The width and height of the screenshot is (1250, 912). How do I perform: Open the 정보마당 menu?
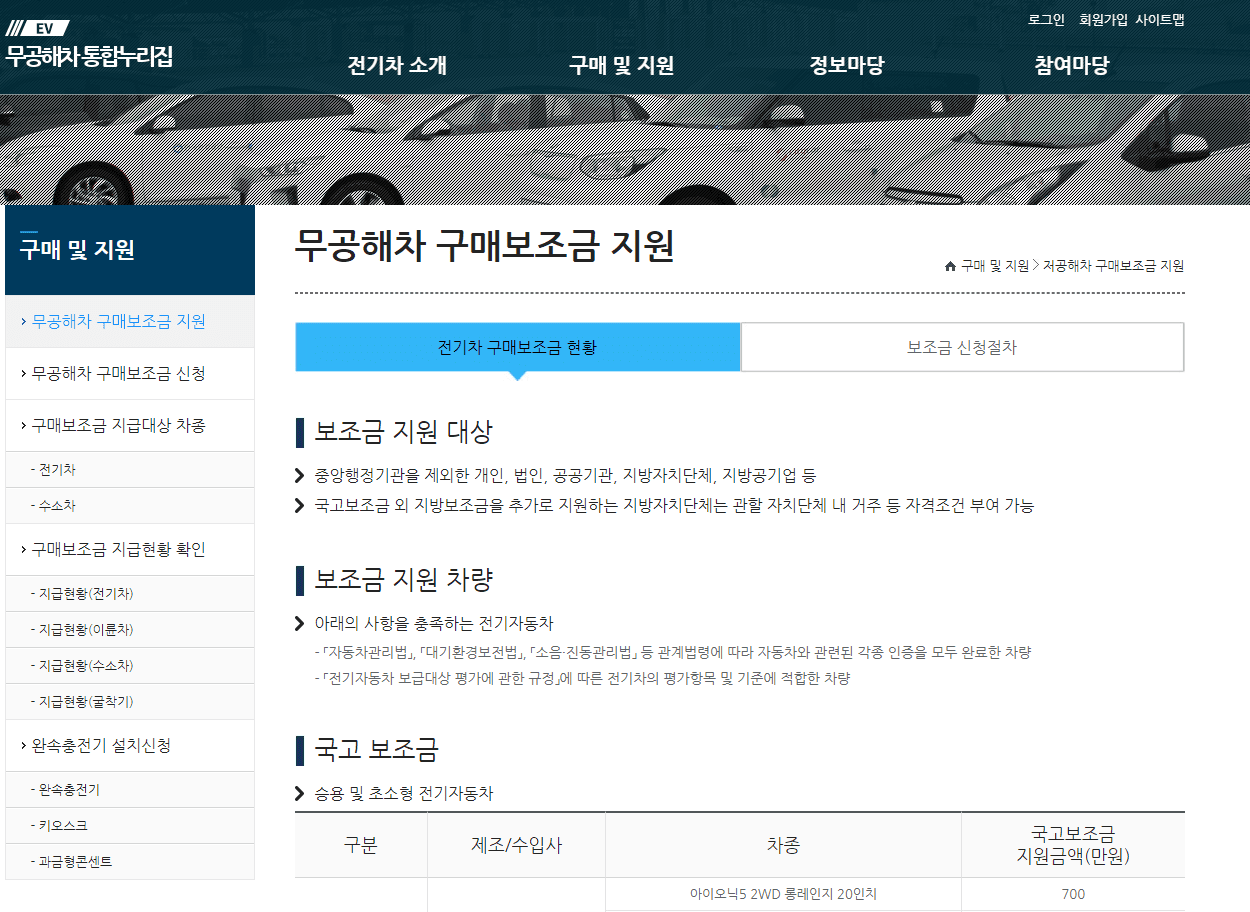[846, 64]
